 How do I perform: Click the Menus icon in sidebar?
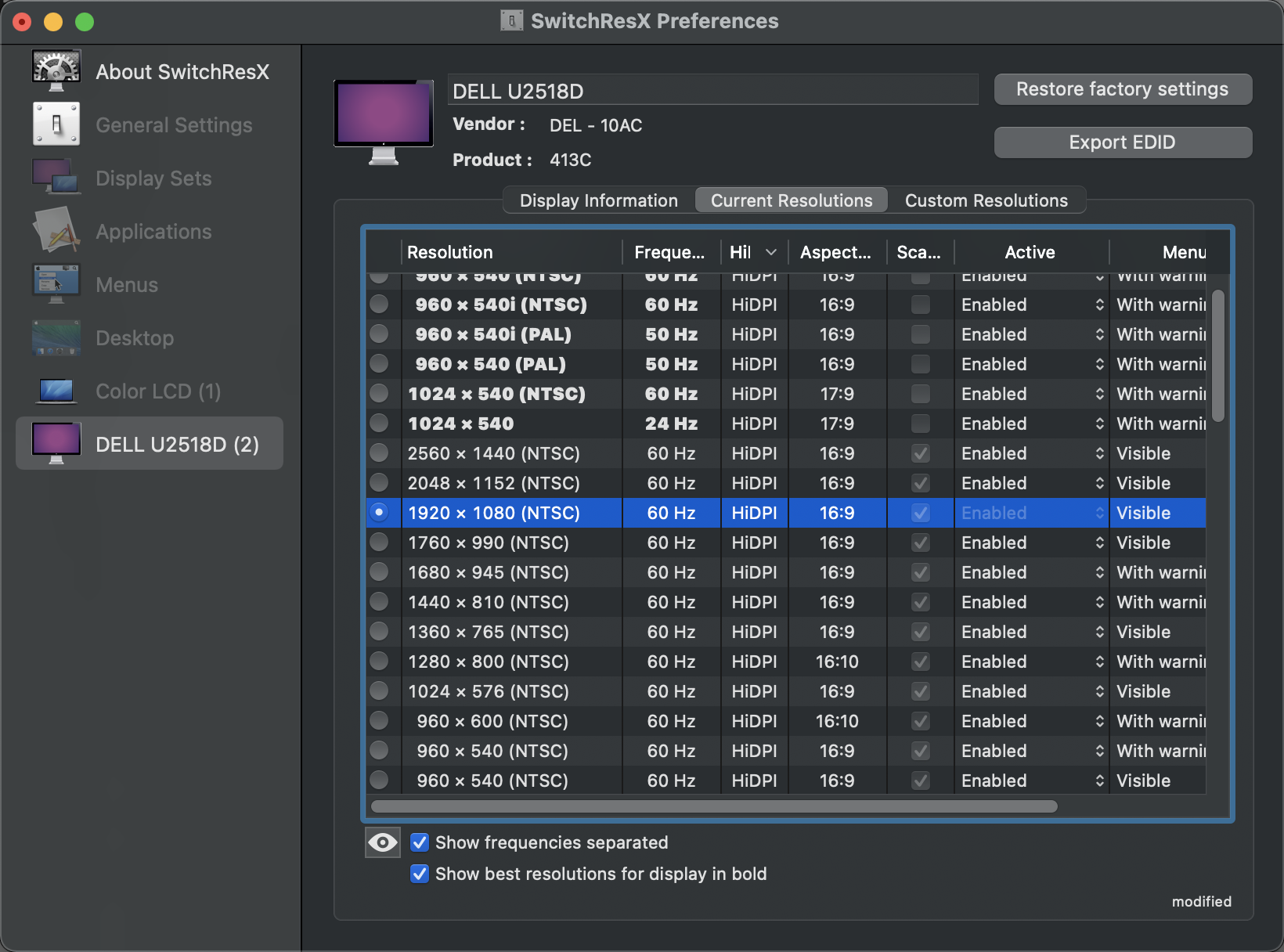(56, 284)
